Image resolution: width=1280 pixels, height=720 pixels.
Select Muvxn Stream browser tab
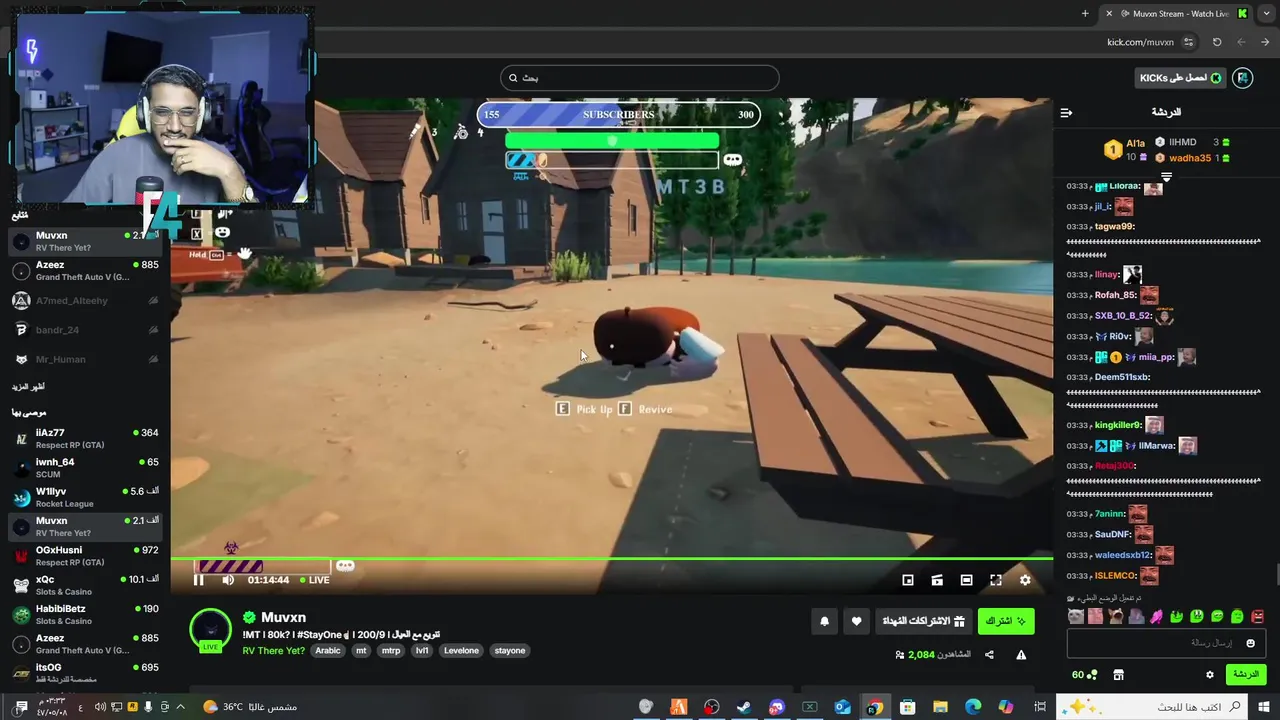coord(1176,14)
